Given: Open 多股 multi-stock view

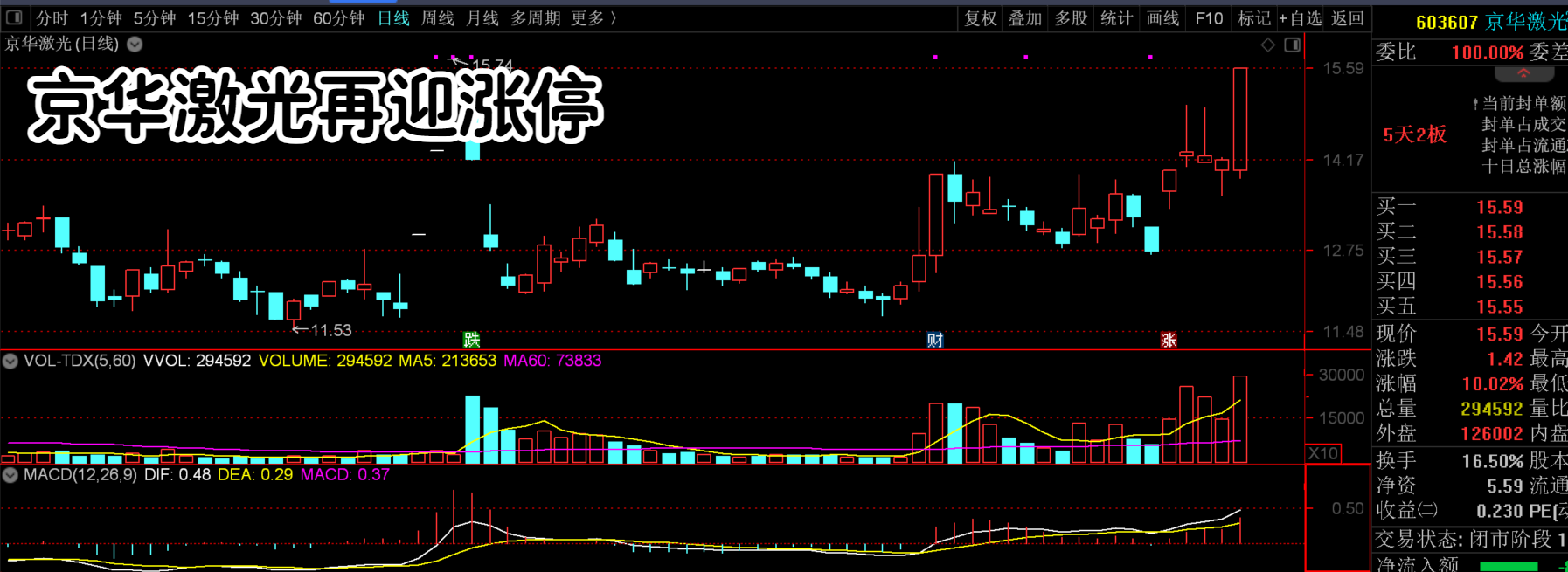Looking at the screenshot, I should [x=1071, y=18].
